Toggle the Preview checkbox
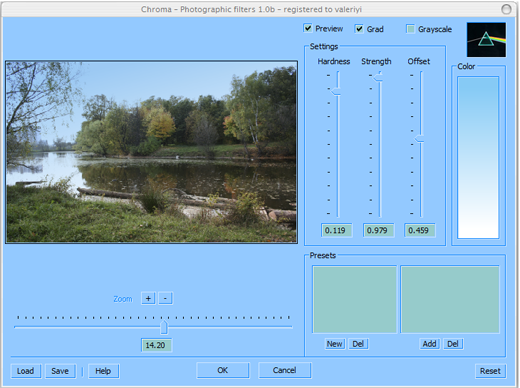The width and height of the screenshot is (520, 388). pos(308,28)
